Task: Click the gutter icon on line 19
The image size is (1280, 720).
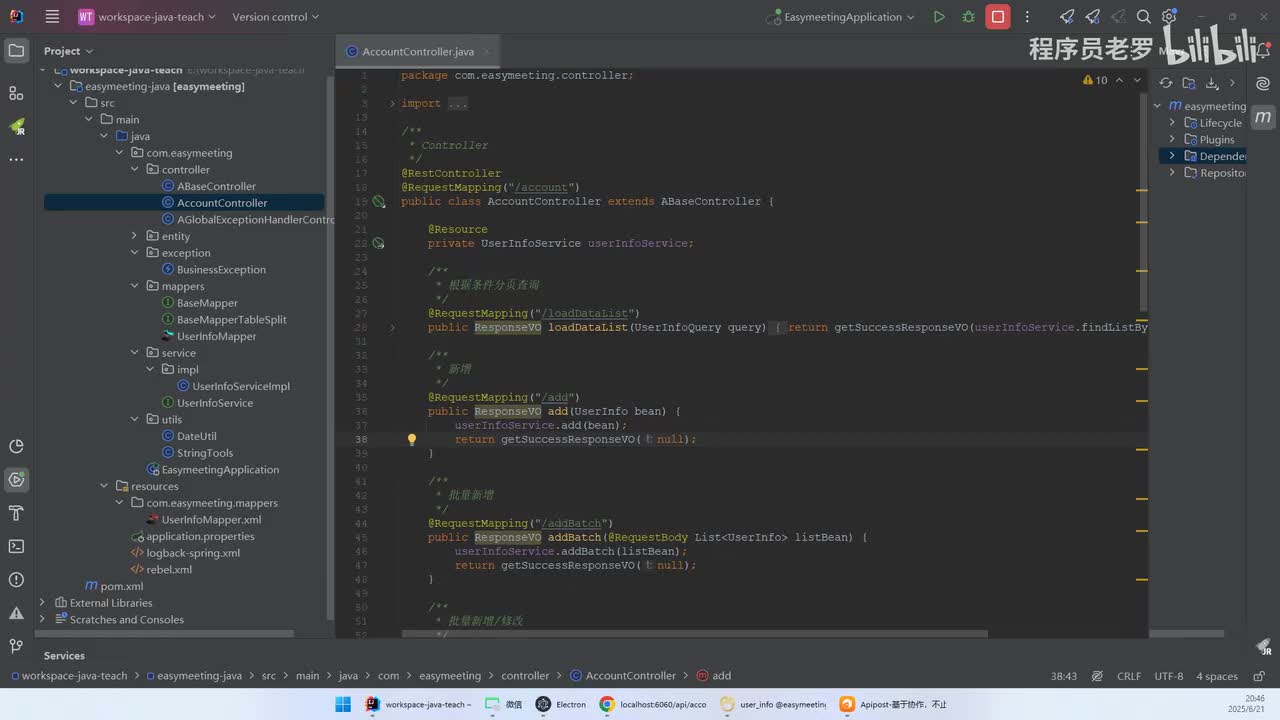Action: 379,201
